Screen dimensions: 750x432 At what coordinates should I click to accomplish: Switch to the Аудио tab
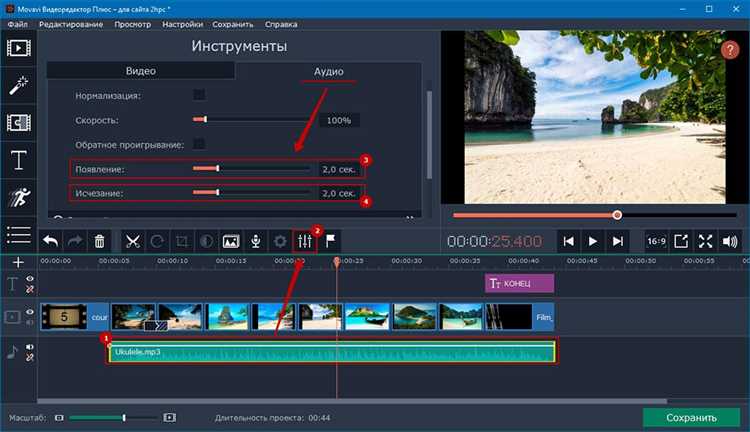(x=329, y=71)
